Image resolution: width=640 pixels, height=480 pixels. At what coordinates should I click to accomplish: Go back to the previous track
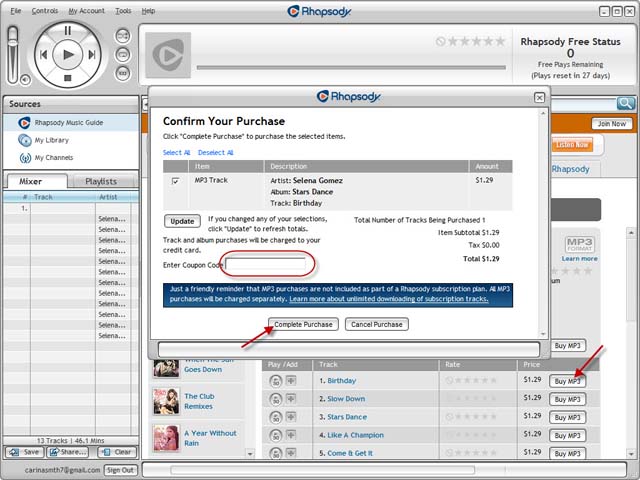(43, 54)
